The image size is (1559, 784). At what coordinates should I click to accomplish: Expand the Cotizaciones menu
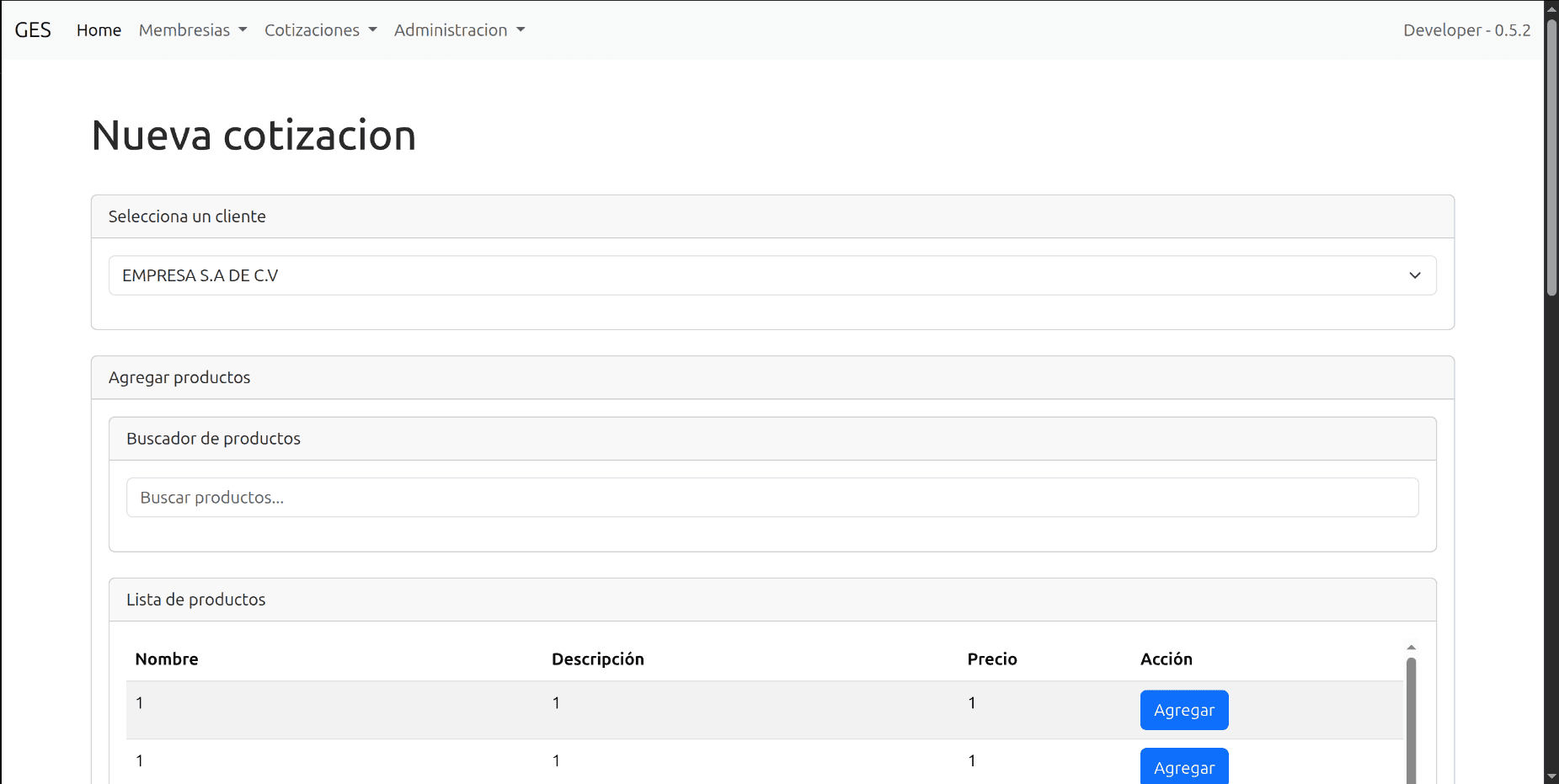(320, 30)
